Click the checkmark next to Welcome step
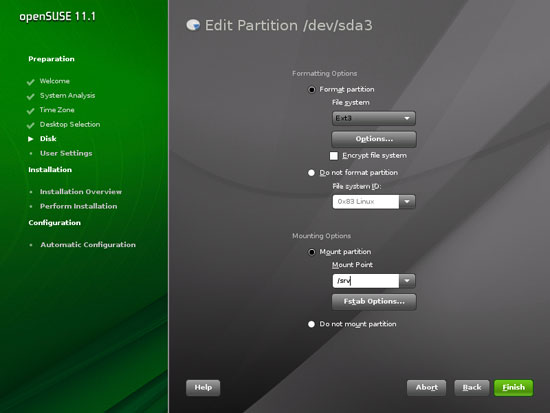Viewport: 550px width, 413px height. 31,82
